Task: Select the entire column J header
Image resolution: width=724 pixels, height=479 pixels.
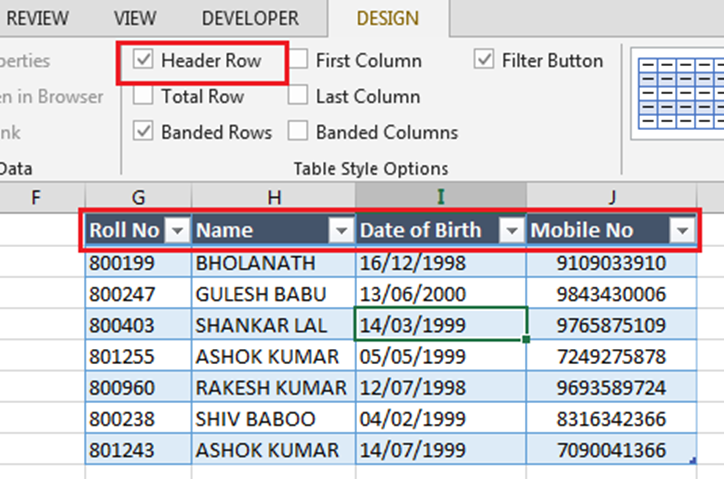Action: 611,196
